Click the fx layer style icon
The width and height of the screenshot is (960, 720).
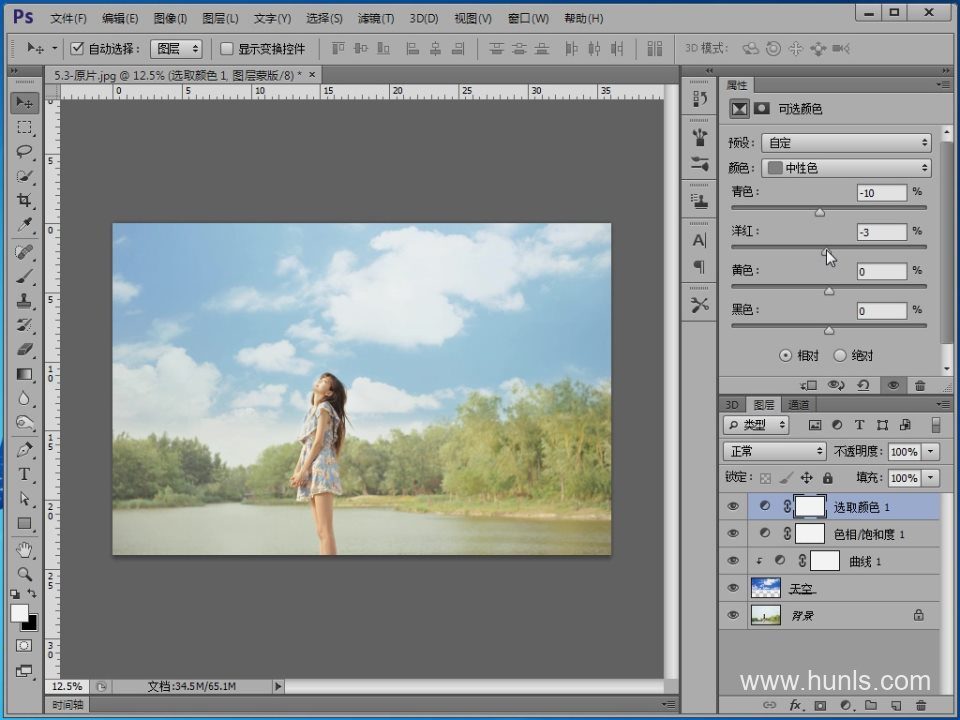coord(795,705)
